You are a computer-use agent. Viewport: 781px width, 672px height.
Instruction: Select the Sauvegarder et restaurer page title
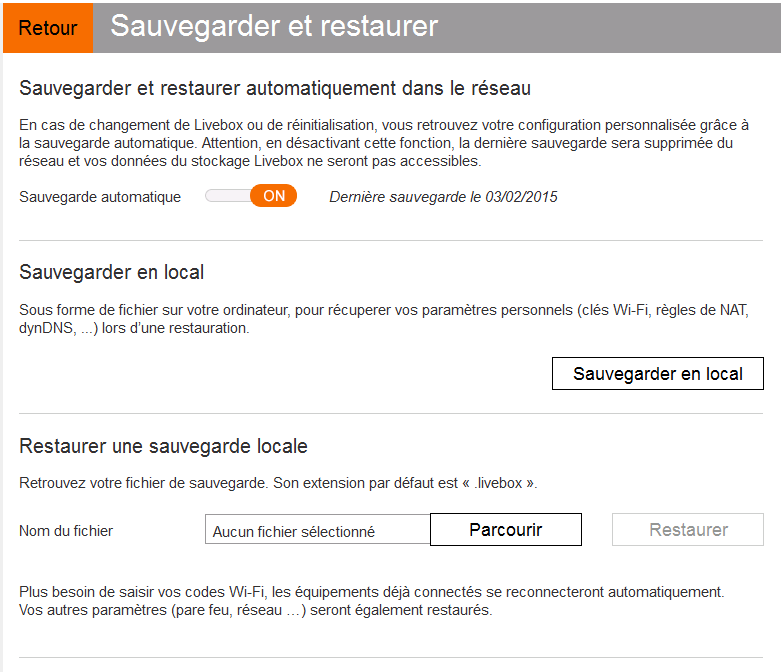tap(274, 26)
